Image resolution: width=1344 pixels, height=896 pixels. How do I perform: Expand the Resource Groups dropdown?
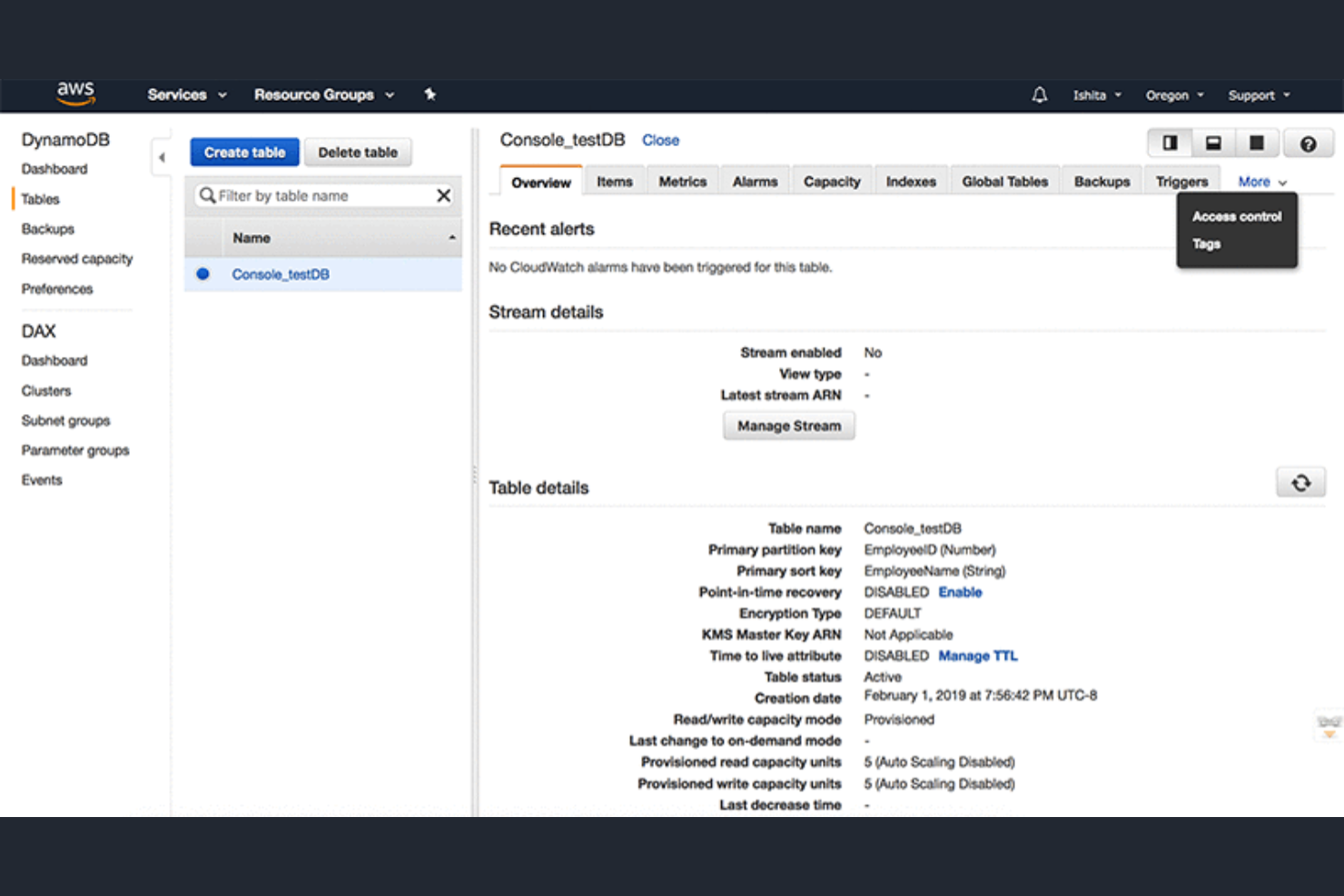click(x=324, y=94)
